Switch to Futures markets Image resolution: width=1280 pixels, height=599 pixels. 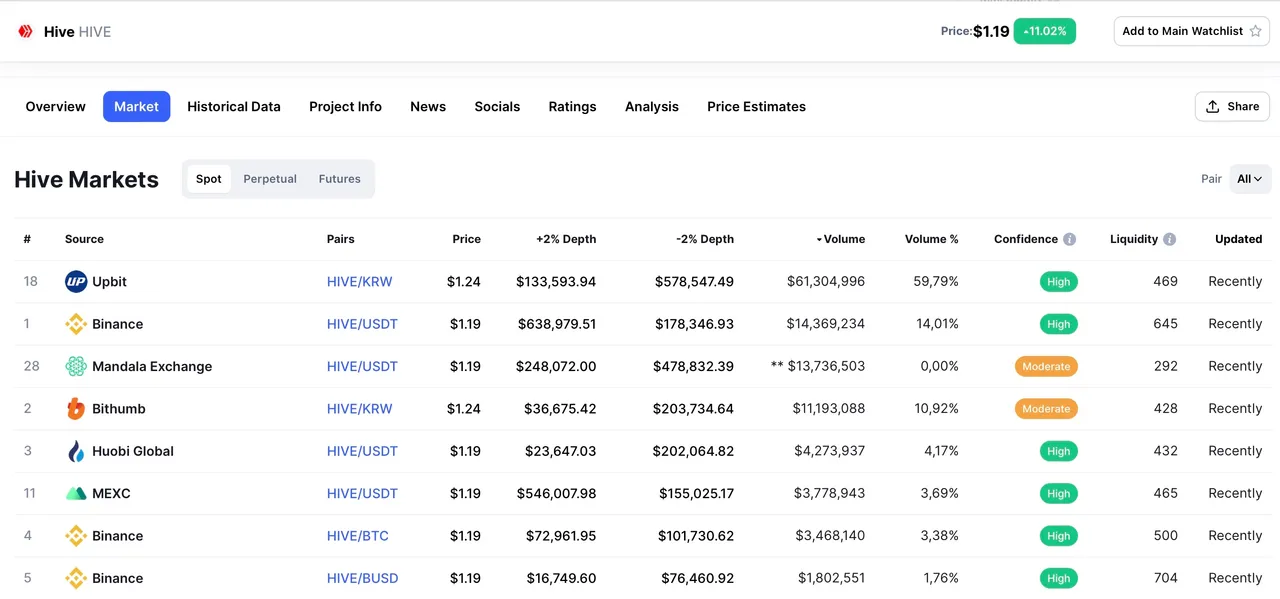tap(340, 179)
